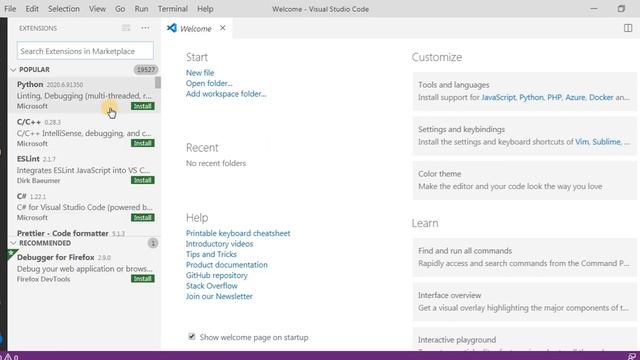Install the ESLint extension
This screenshot has width=640, height=360.
[x=142, y=180]
